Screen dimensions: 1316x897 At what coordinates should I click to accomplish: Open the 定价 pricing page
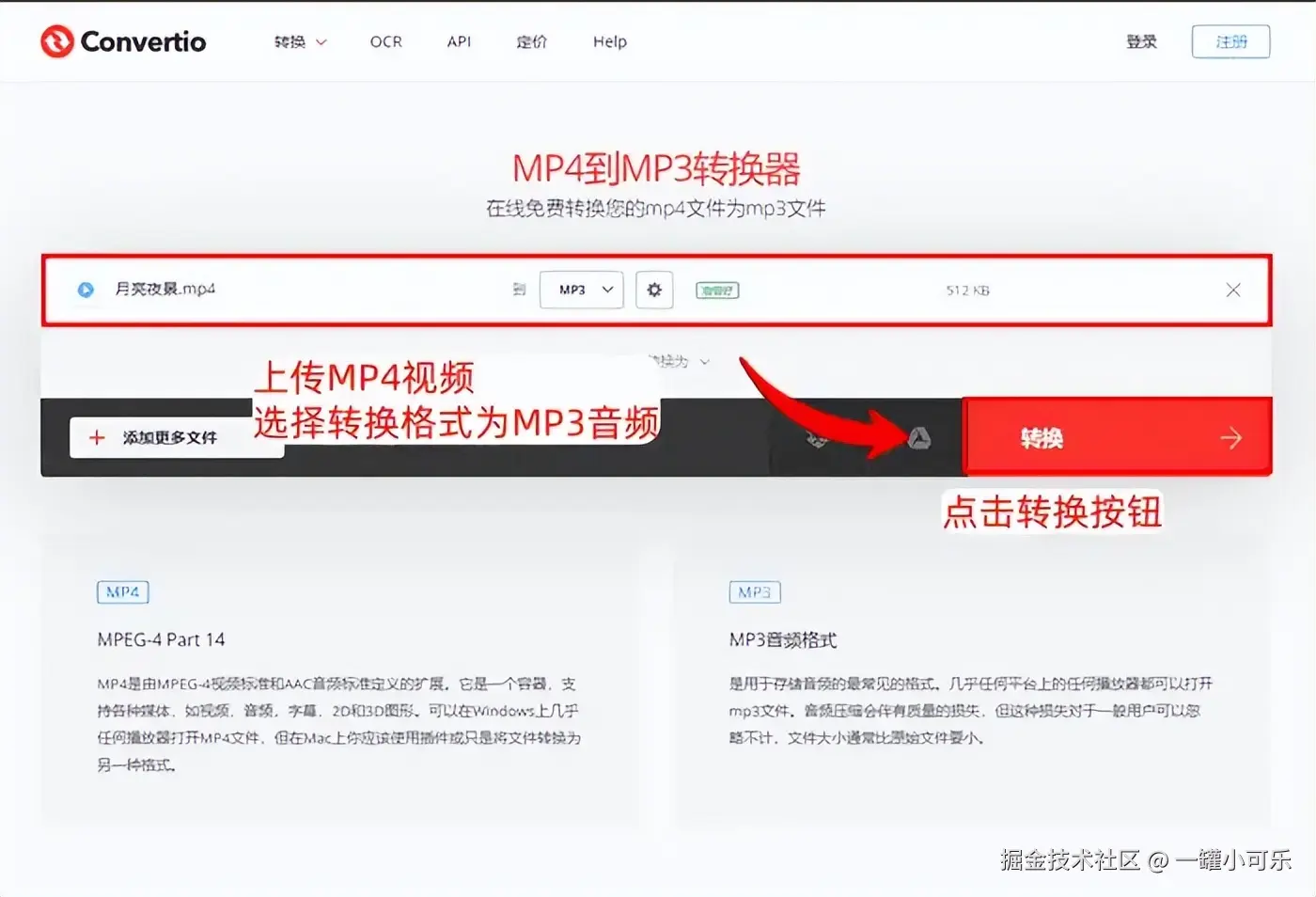[x=531, y=41]
